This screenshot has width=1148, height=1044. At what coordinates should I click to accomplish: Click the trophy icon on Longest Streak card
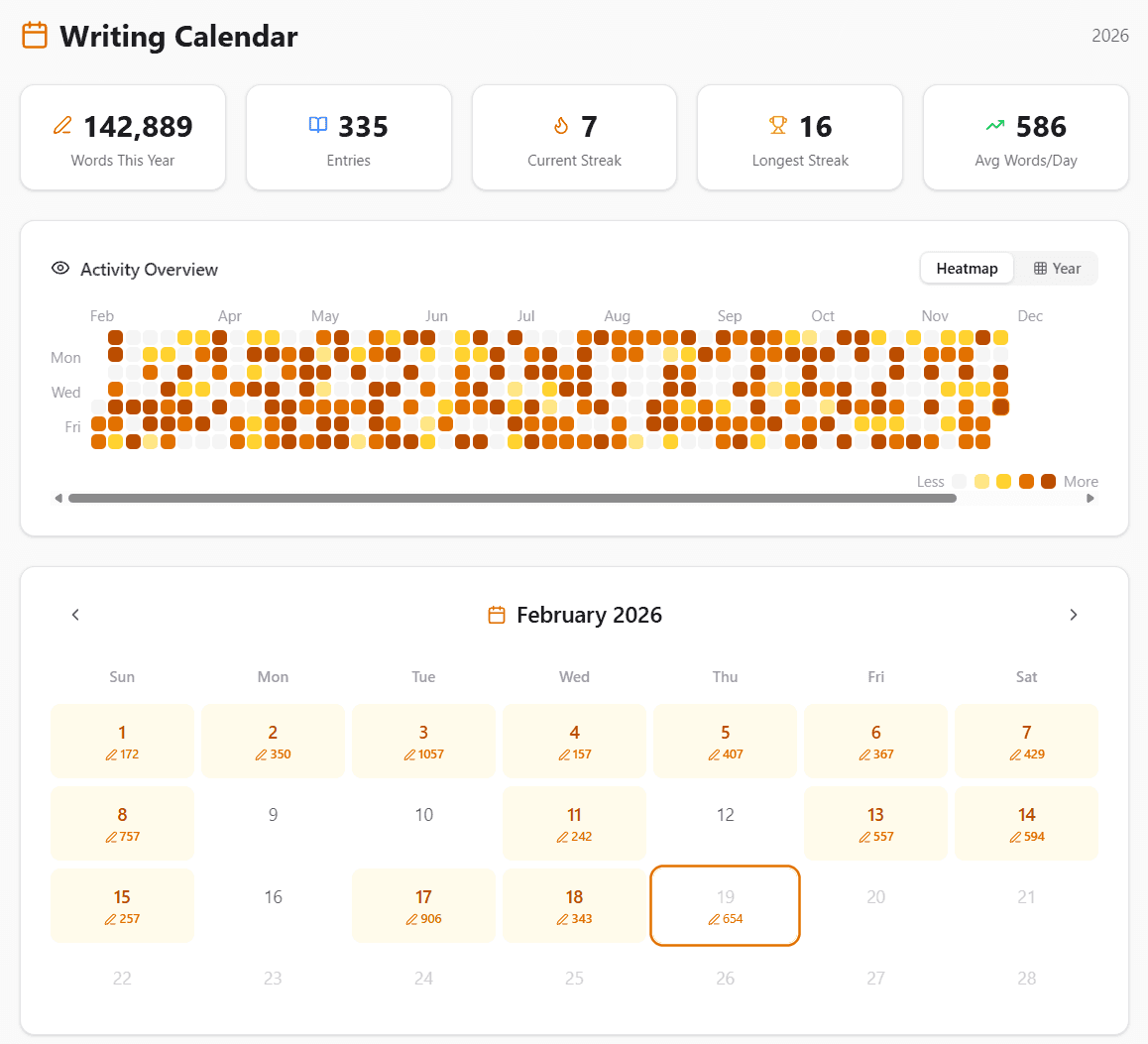[x=776, y=125]
